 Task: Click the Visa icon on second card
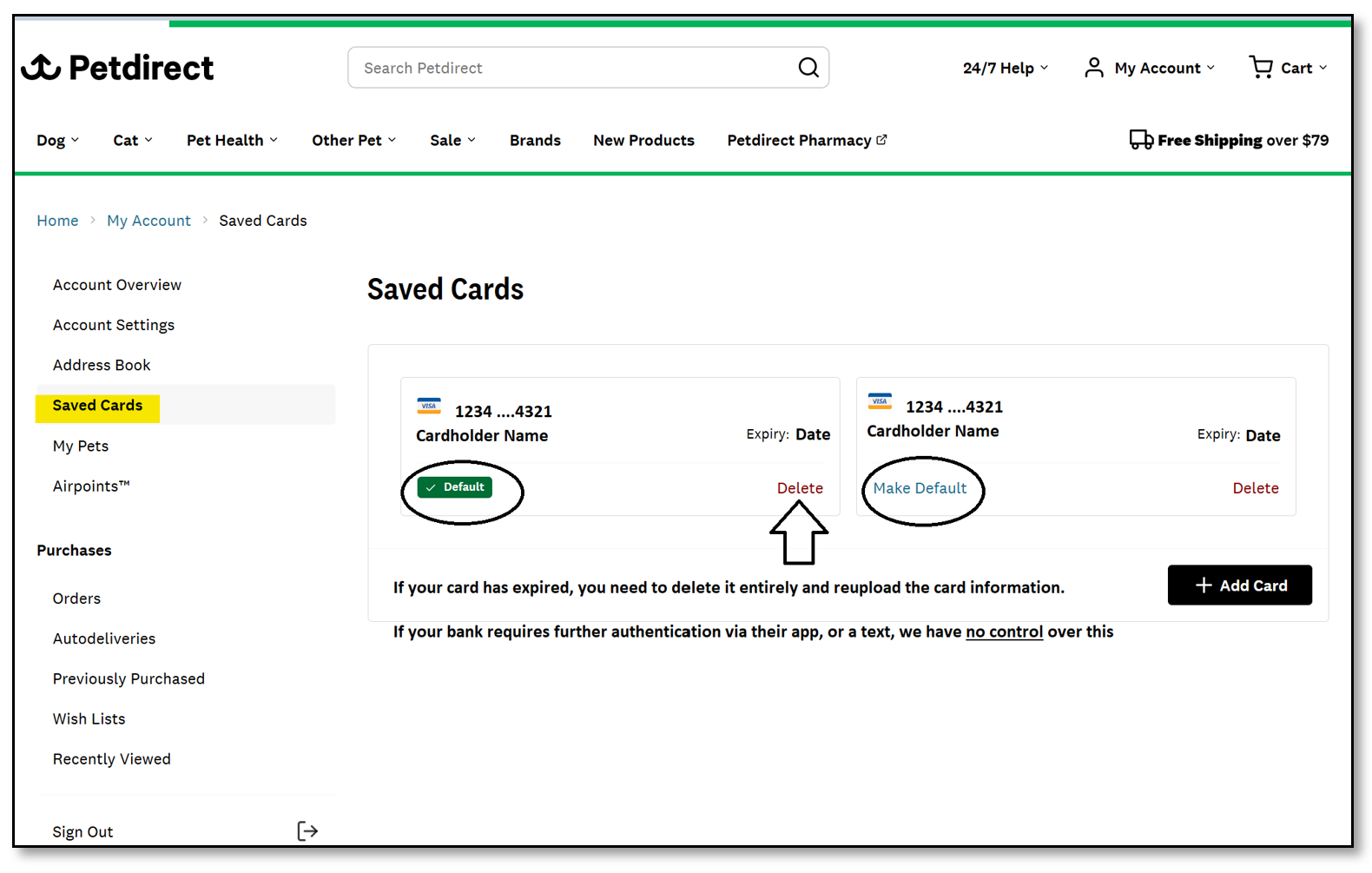(x=880, y=401)
